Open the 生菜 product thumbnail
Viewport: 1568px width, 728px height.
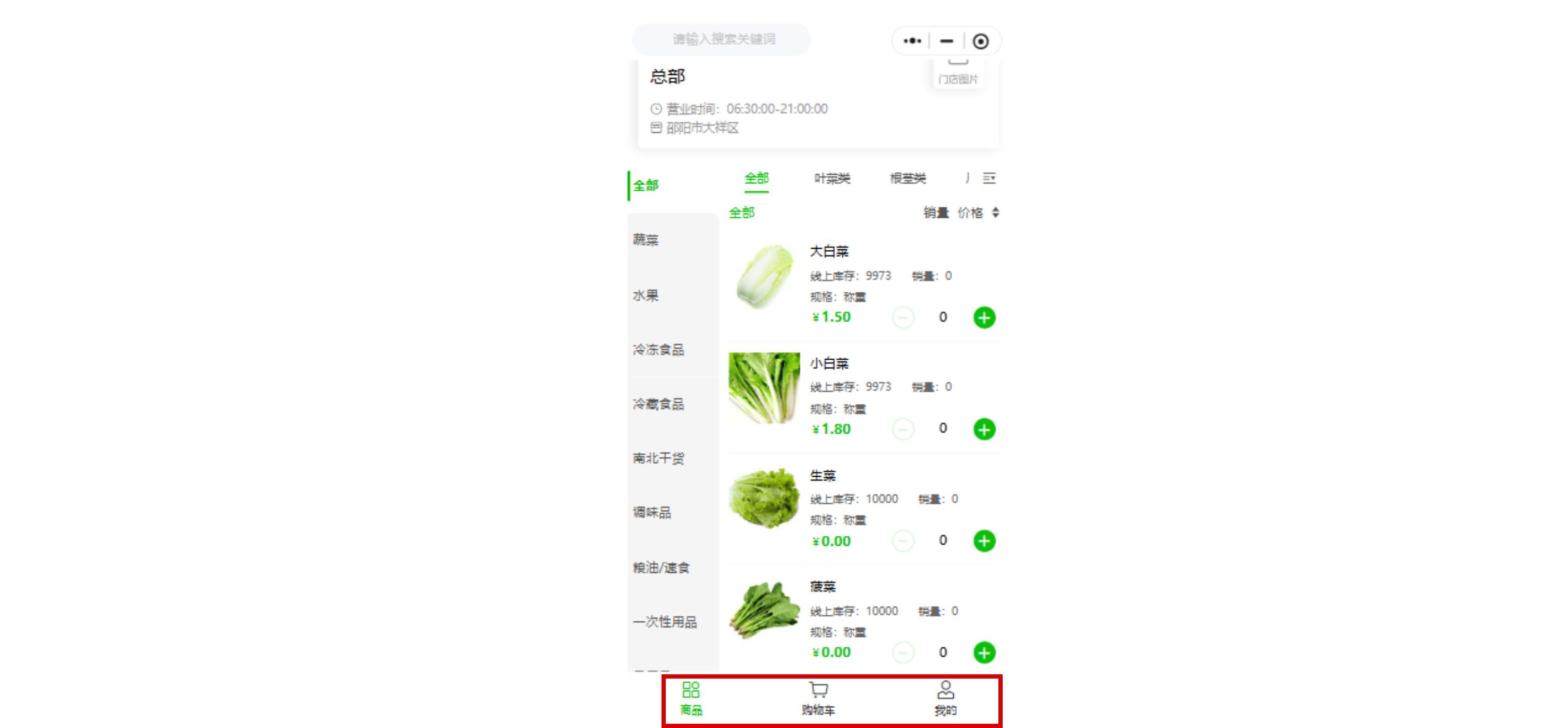tap(764, 497)
